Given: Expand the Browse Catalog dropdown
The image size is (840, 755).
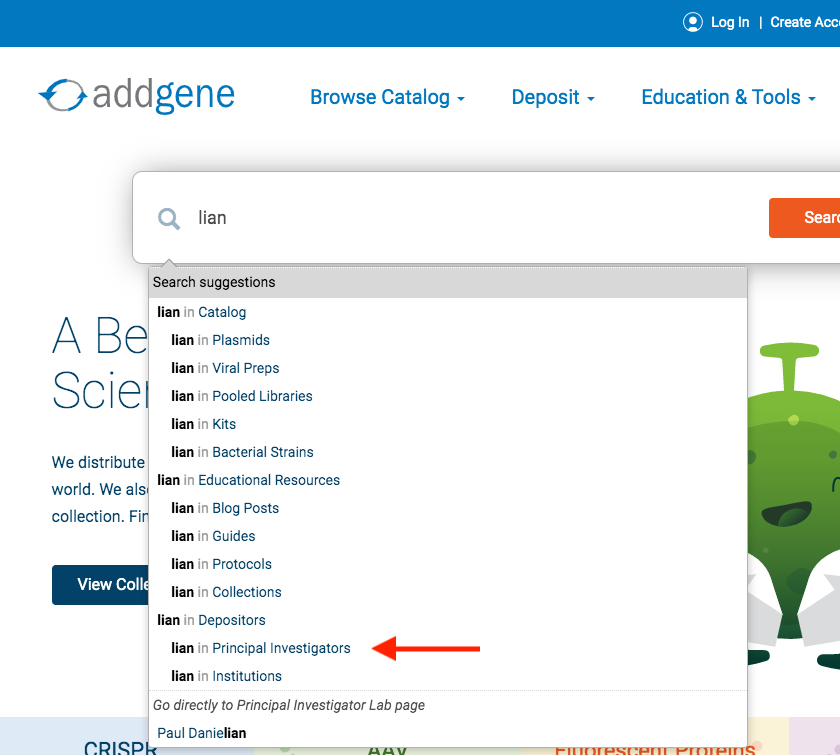Looking at the screenshot, I should click(387, 98).
